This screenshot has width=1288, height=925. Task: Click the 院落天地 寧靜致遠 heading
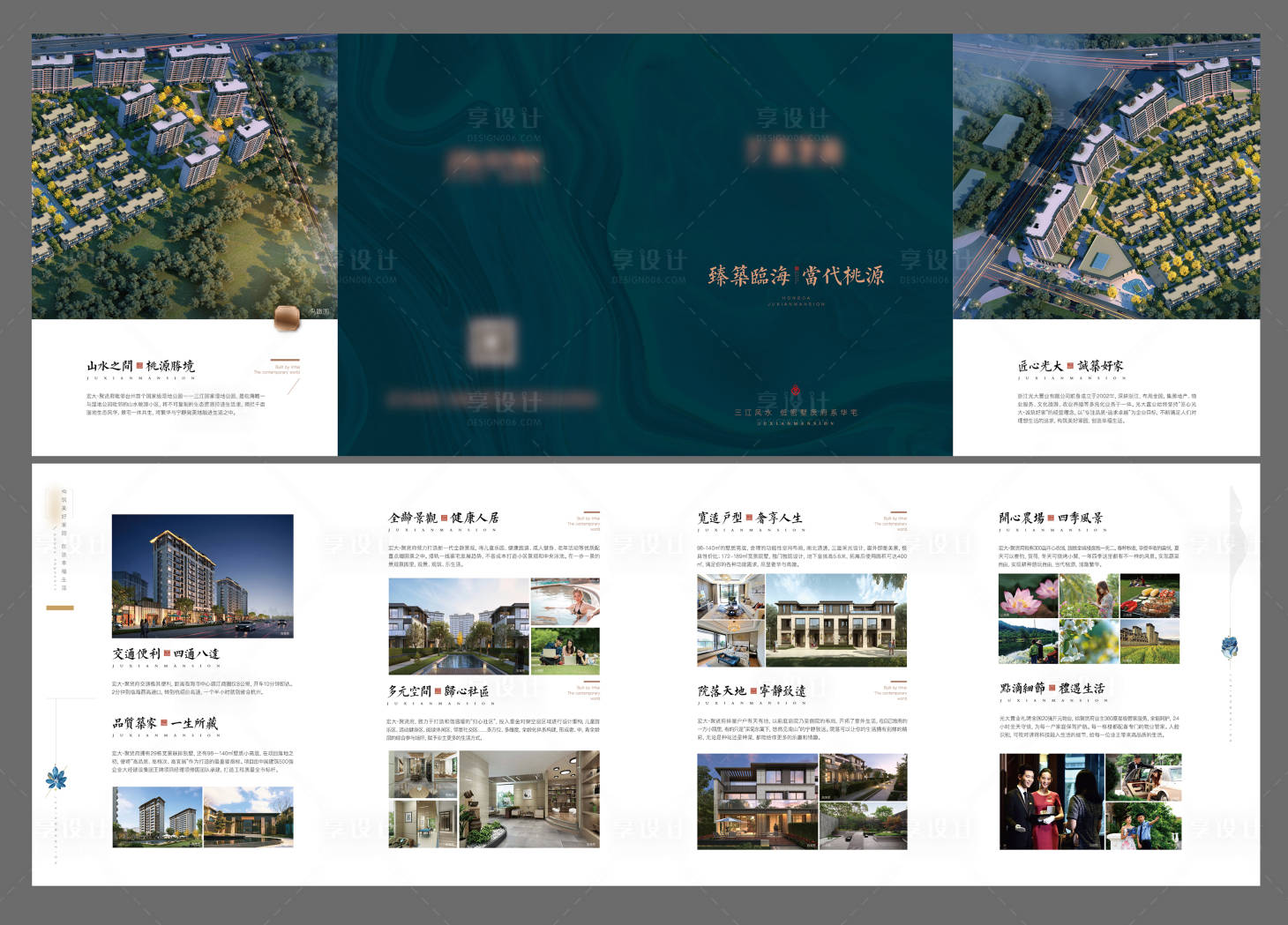(x=752, y=691)
